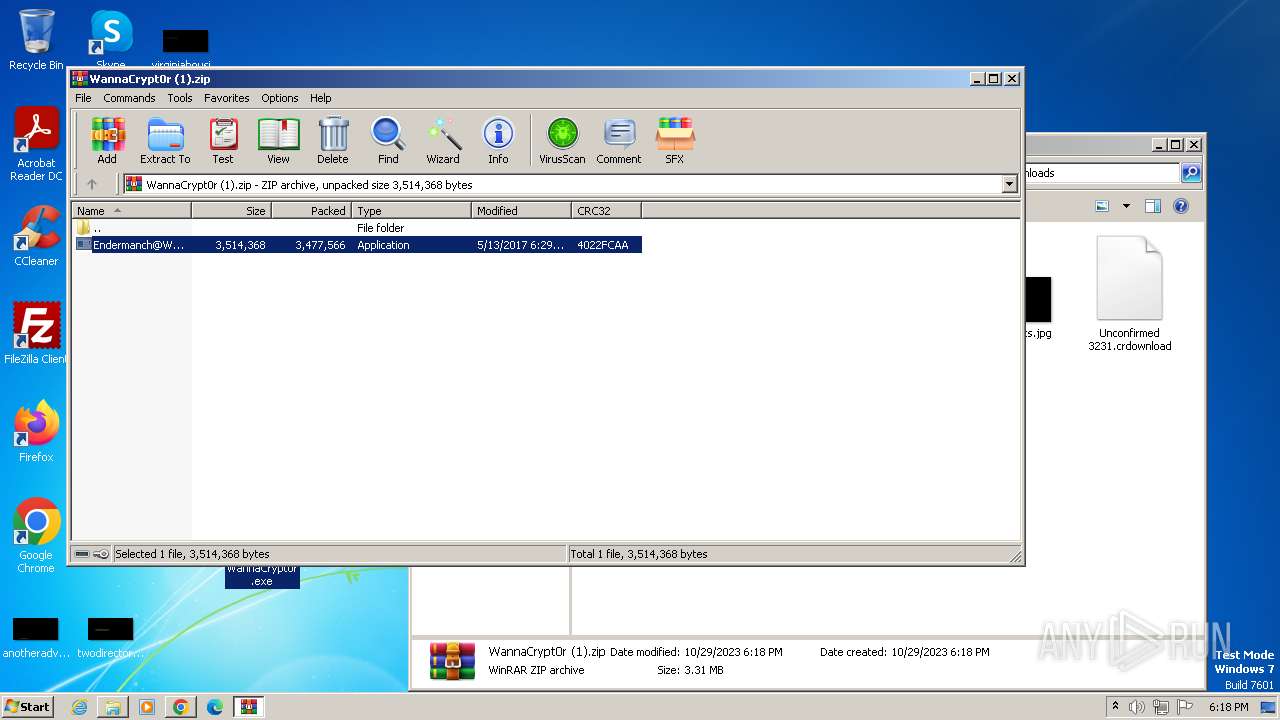Screen dimensions: 1280x720
Task: Sort by the CRC32 column header
Action: coord(607,211)
